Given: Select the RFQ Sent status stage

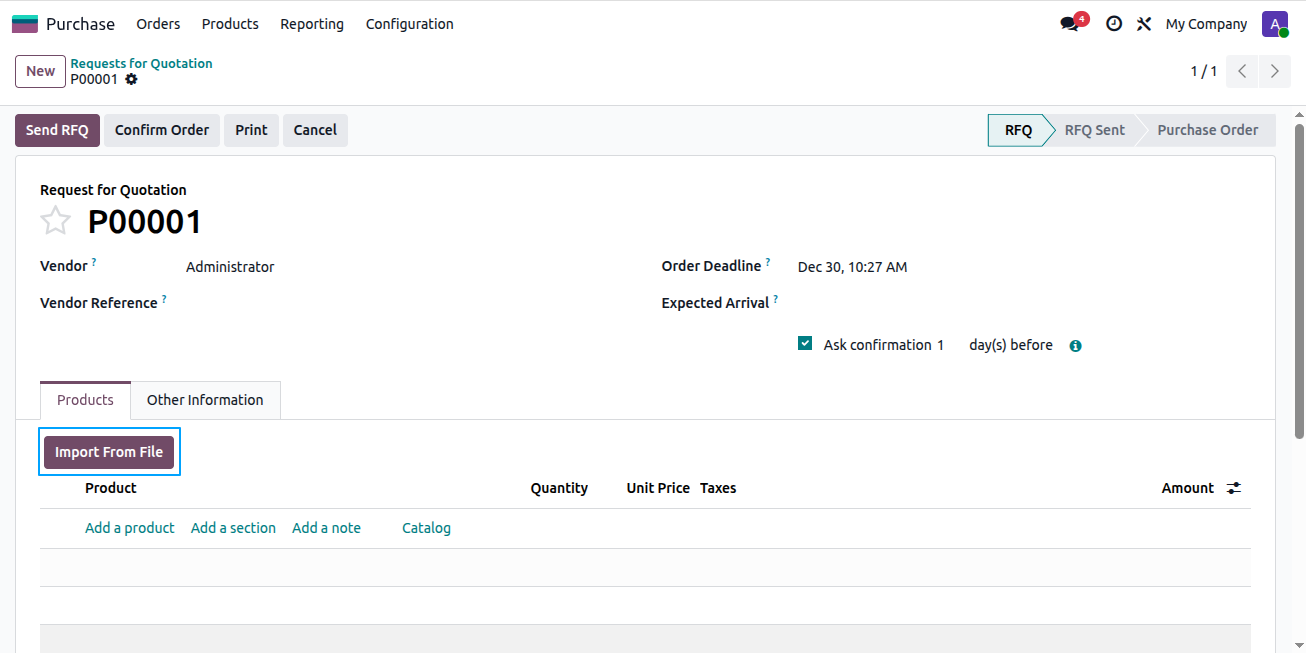Looking at the screenshot, I should click(x=1094, y=130).
